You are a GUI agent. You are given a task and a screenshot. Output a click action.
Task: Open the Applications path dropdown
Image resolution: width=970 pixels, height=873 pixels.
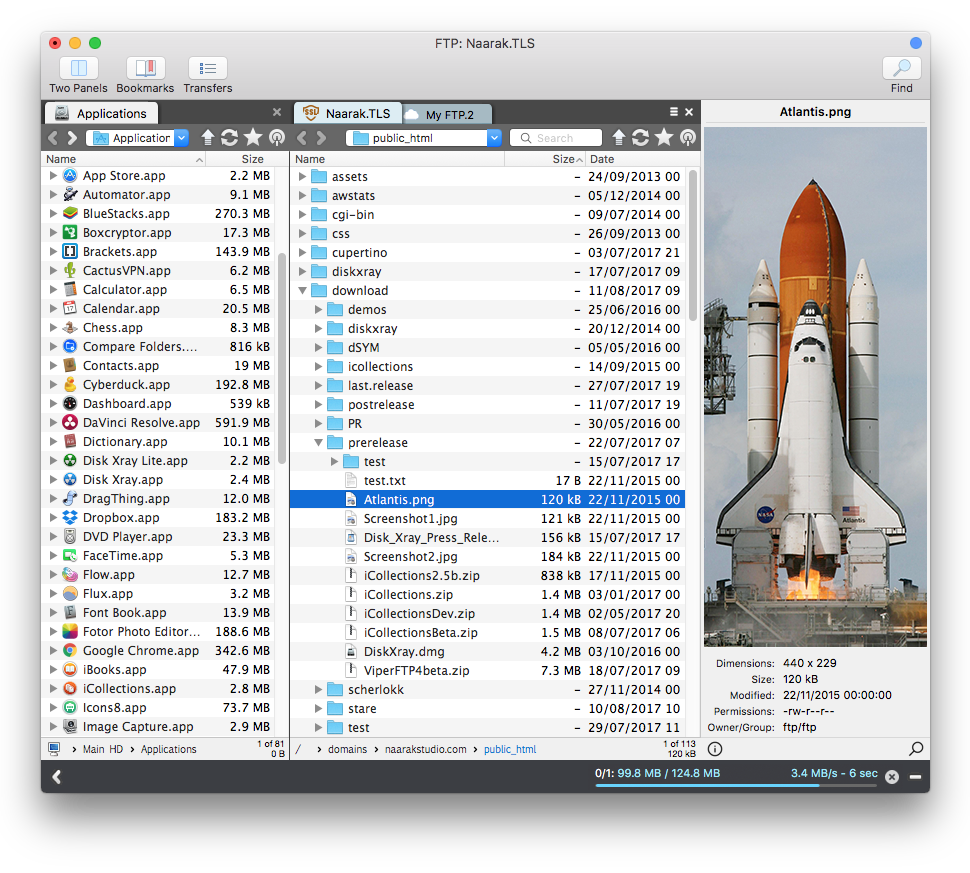click(181, 137)
